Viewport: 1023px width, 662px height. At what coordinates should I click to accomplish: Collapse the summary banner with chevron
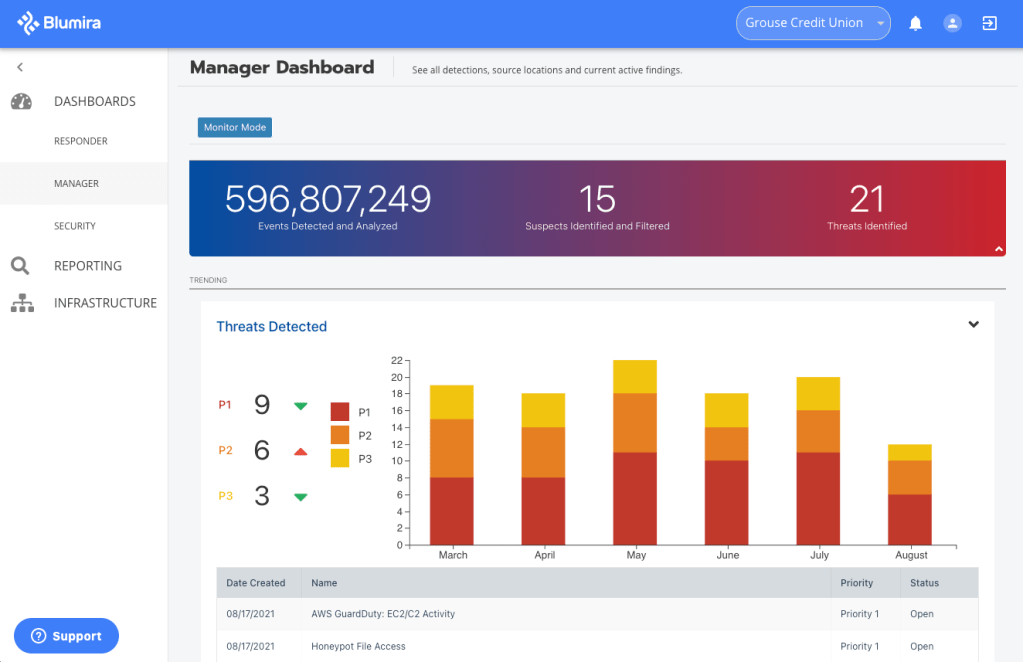point(997,247)
